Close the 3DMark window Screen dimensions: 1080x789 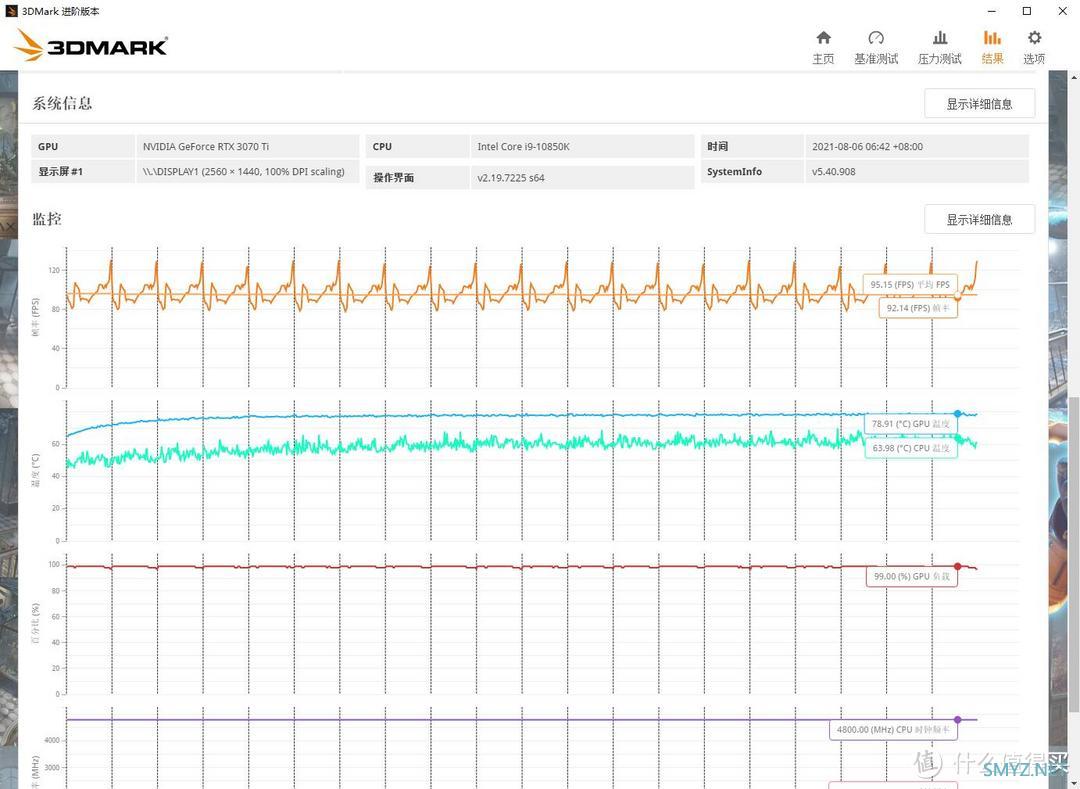pyautogui.click(x=1062, y=11)
